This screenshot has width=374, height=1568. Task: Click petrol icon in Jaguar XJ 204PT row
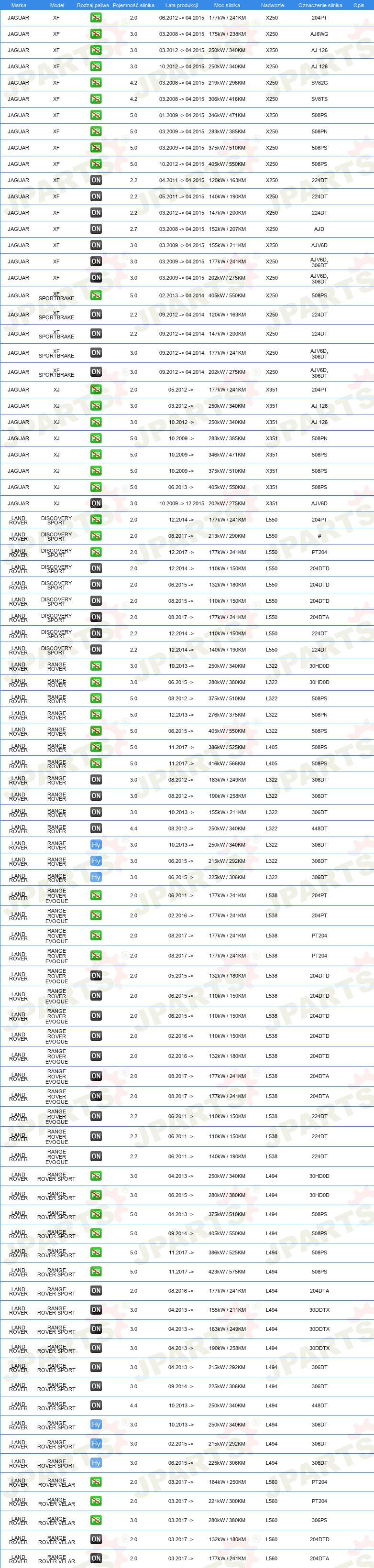point(96,390)
